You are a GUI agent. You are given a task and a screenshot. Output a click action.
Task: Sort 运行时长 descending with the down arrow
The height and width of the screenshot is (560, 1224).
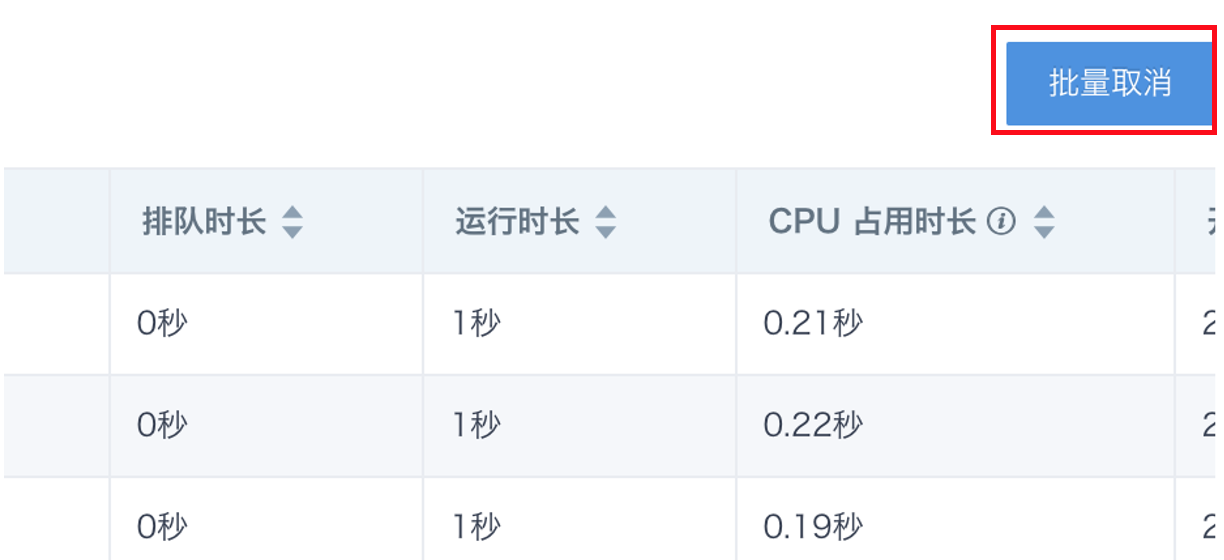coord(605,231)
